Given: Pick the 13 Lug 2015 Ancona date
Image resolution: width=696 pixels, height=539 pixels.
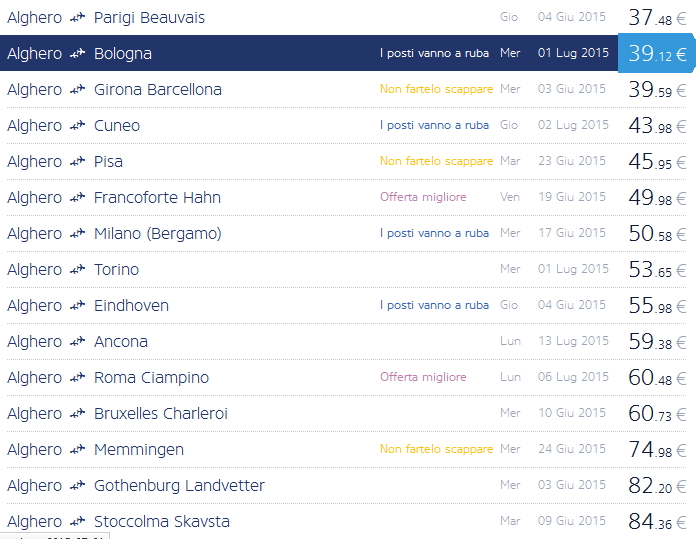Looking at the screenshot, I should tap(572, 341).
